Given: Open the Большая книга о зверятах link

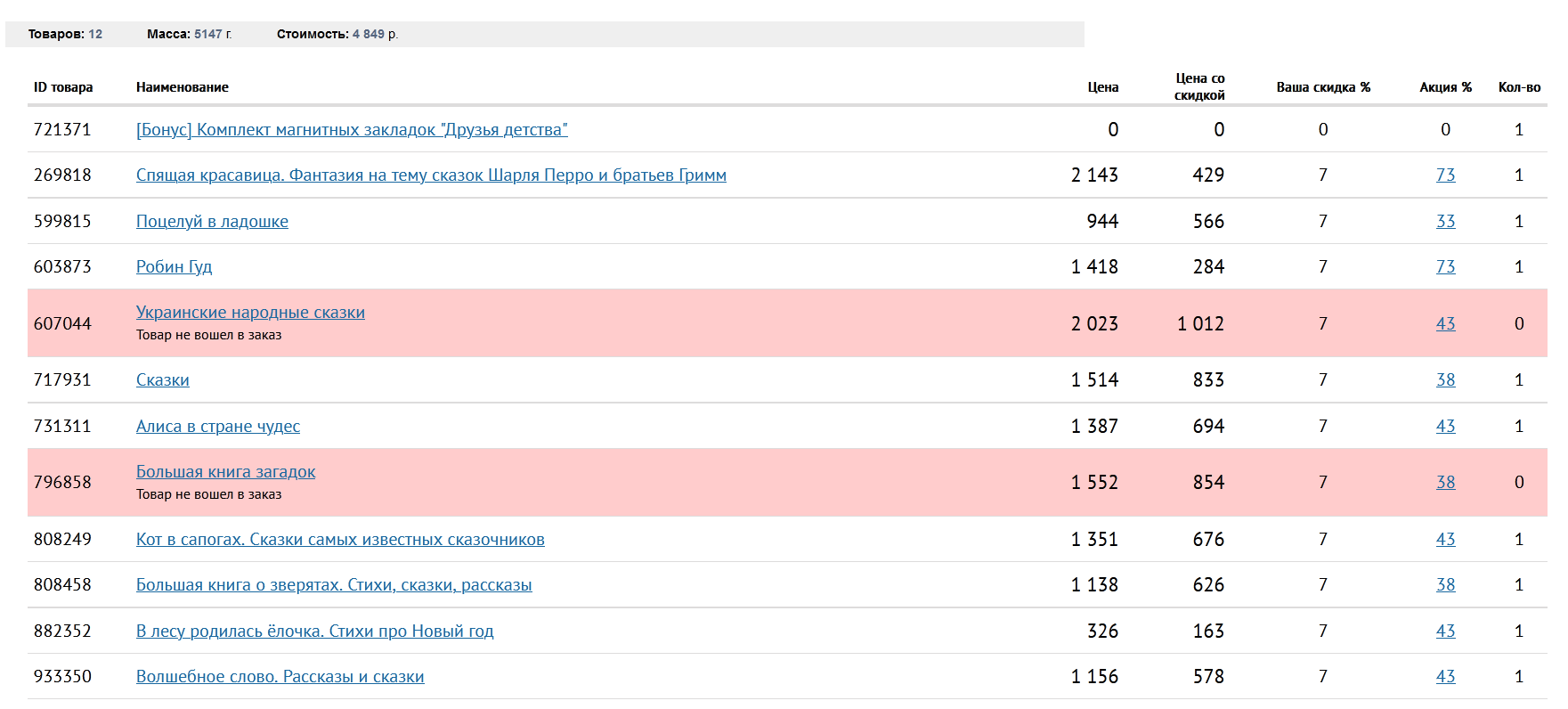Looking at the screenshot, I should [334, 585].
